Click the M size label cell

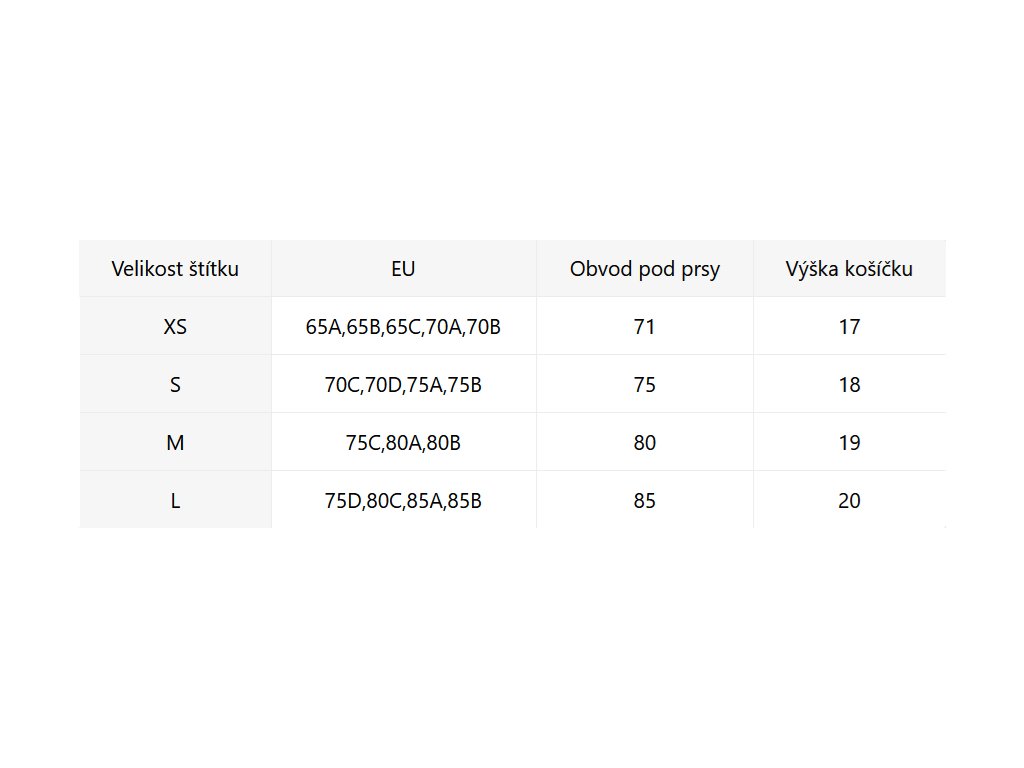(175, 443)
